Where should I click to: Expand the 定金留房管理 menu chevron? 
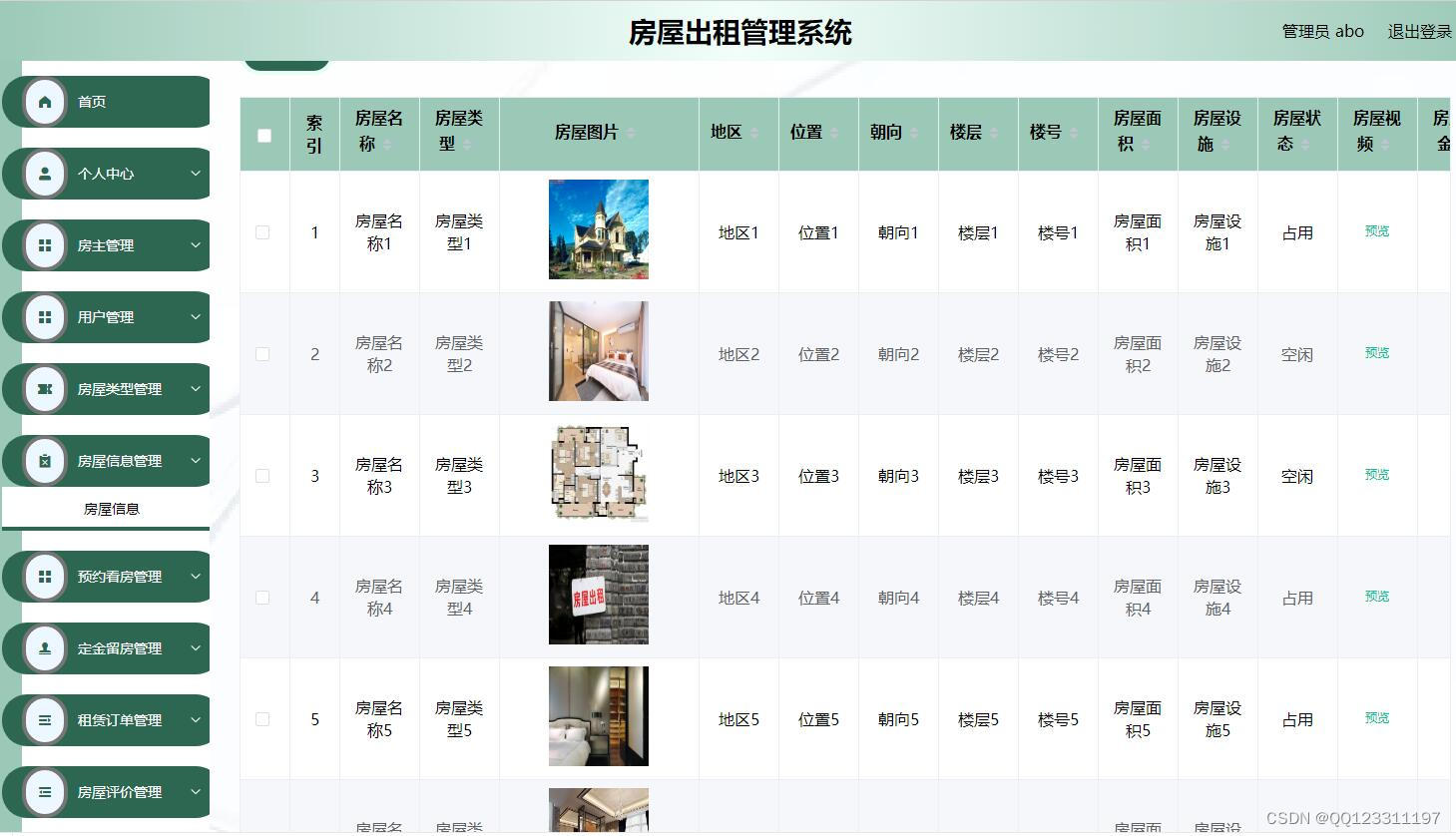[196, 648]
